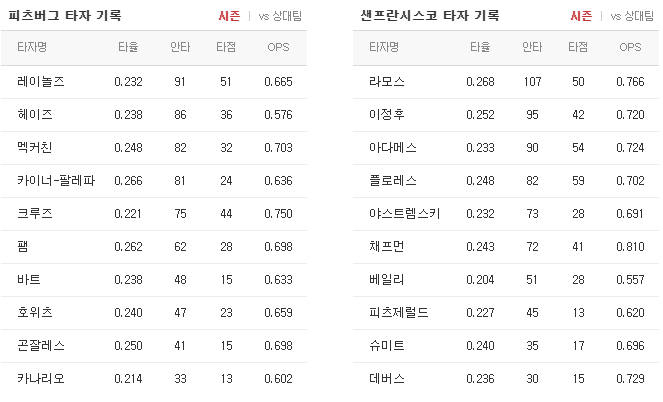This screenshot has height=402, width=663.
Task: Click the 타점 header in 피츠버그 table
Action: [226, 47]
